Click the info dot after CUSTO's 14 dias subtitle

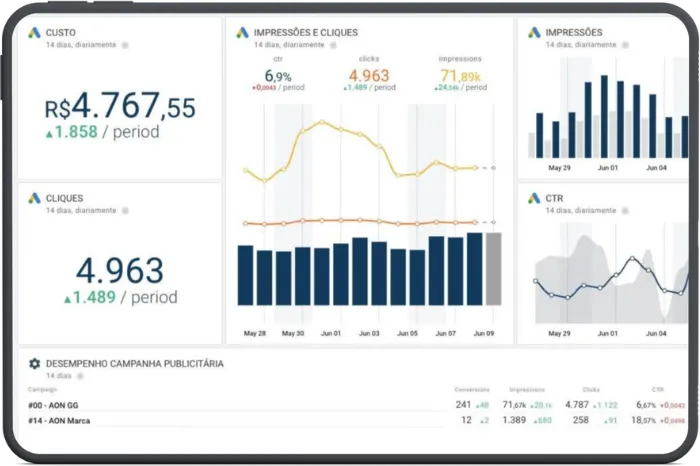point(125,45)
